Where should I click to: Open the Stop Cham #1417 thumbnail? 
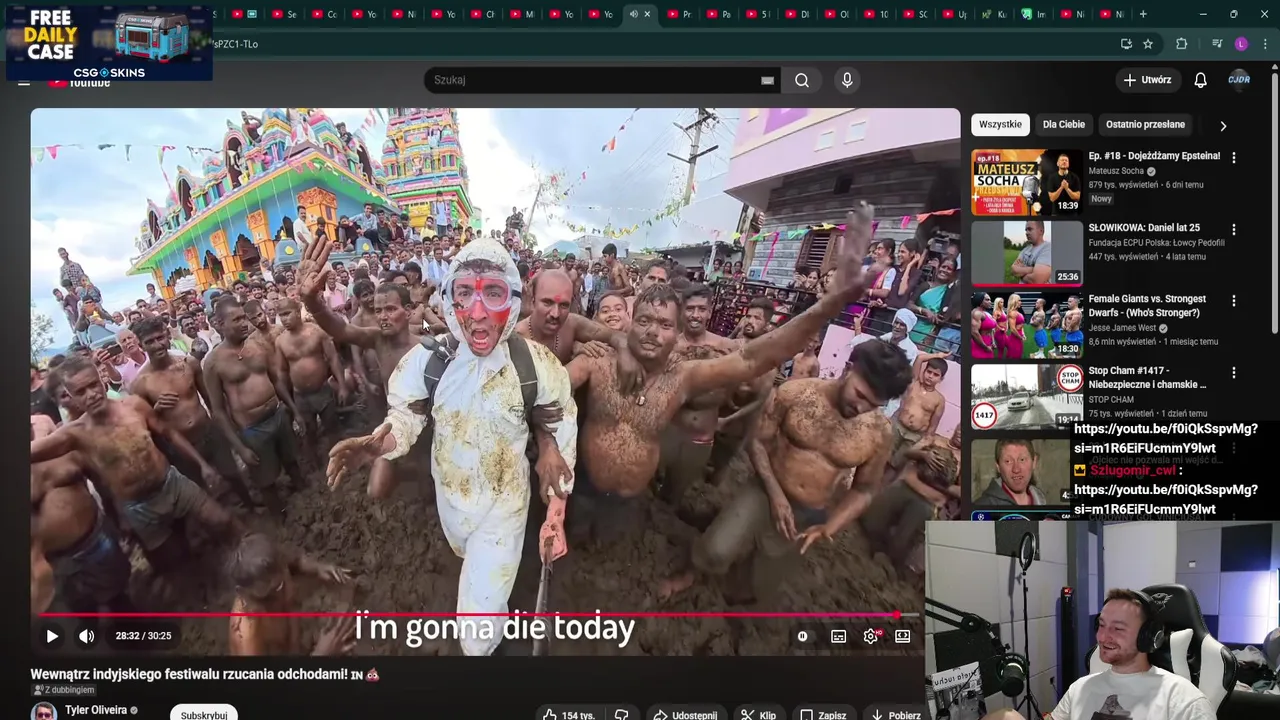coord(1027,396)
